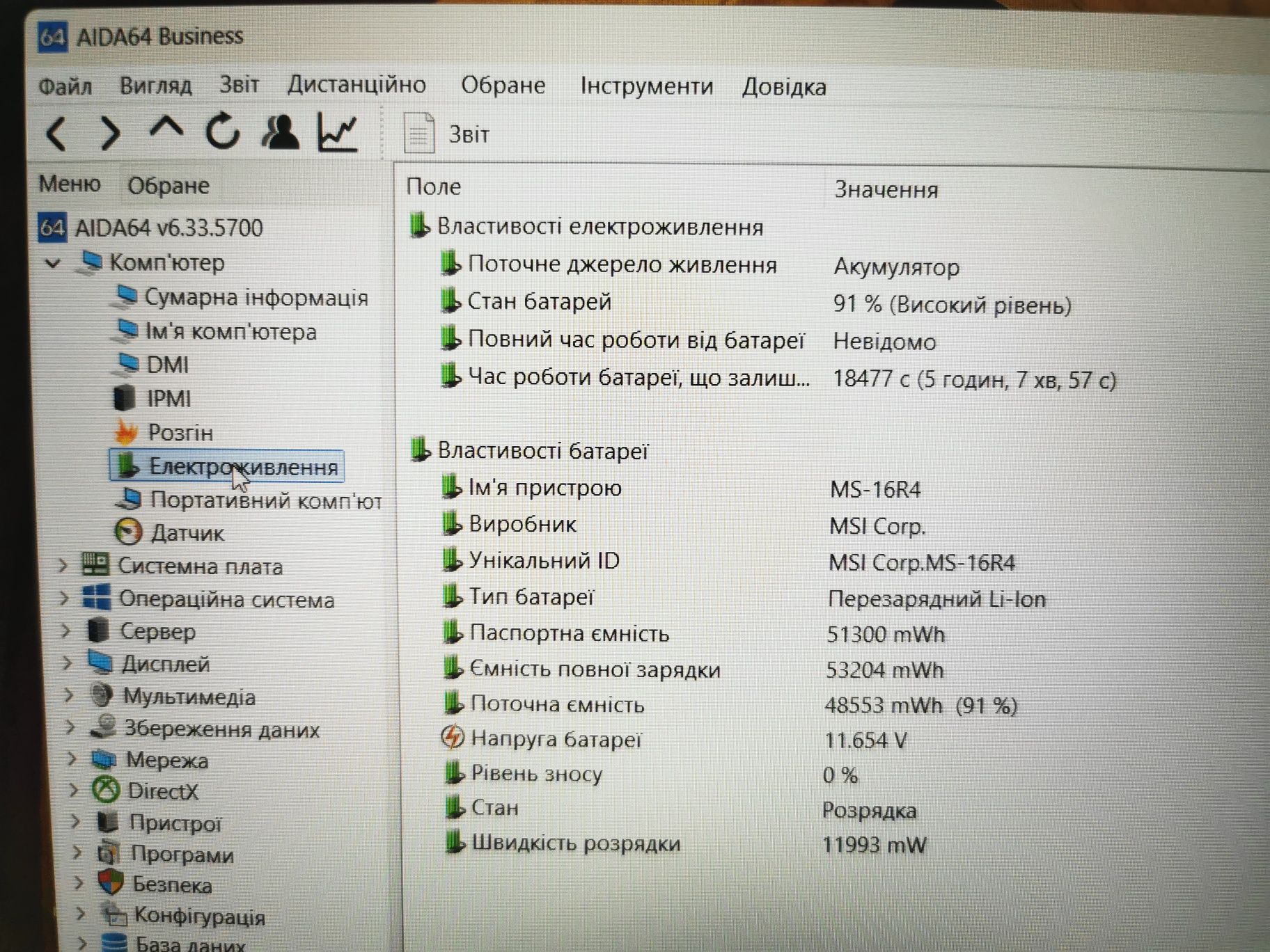Open the user management person icon

[281, 132]
